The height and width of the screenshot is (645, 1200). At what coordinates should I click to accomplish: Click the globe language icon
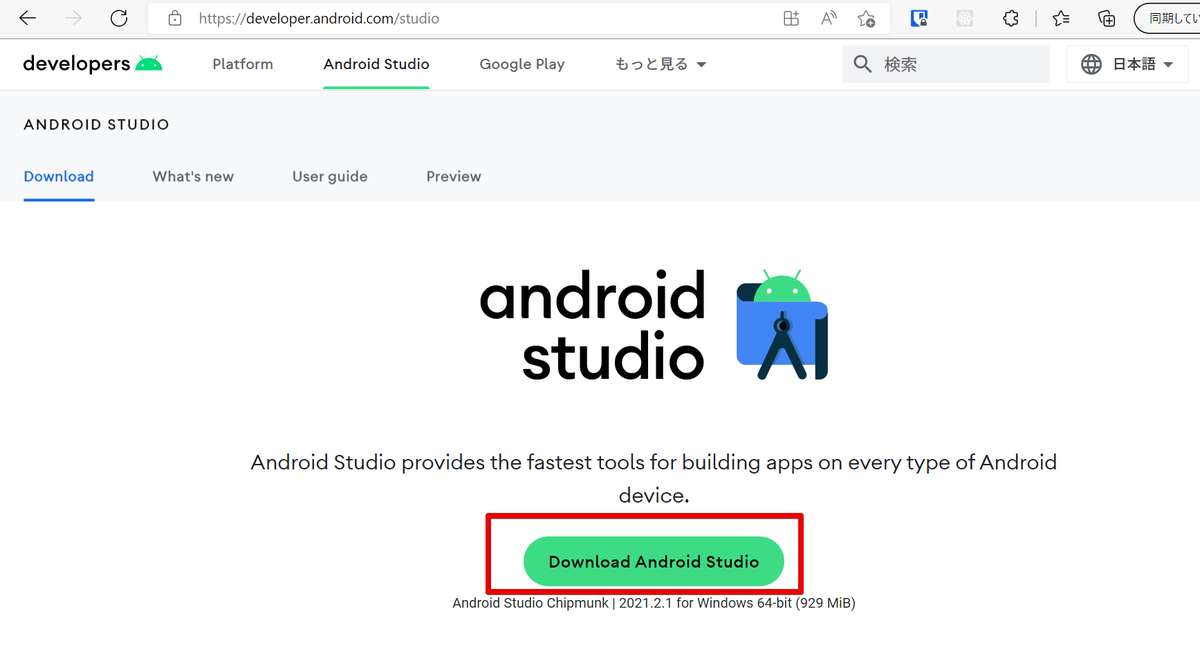click(1092, 64)
